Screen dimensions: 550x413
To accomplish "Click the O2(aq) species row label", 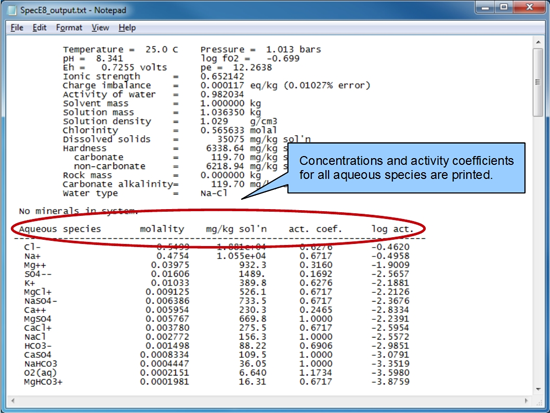I will pos(40,373).
